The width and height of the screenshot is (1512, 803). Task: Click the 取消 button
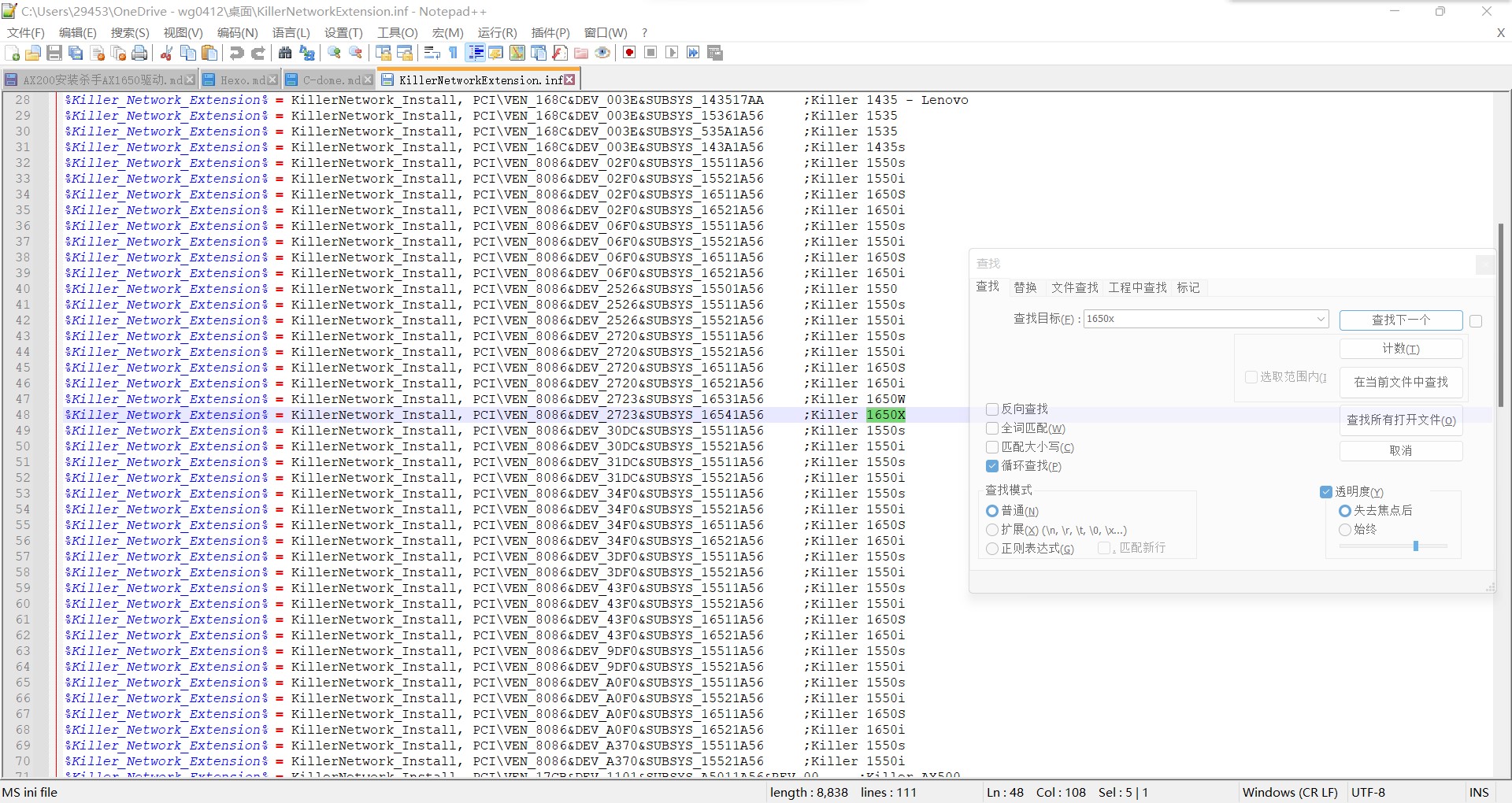click(1401, 450)
